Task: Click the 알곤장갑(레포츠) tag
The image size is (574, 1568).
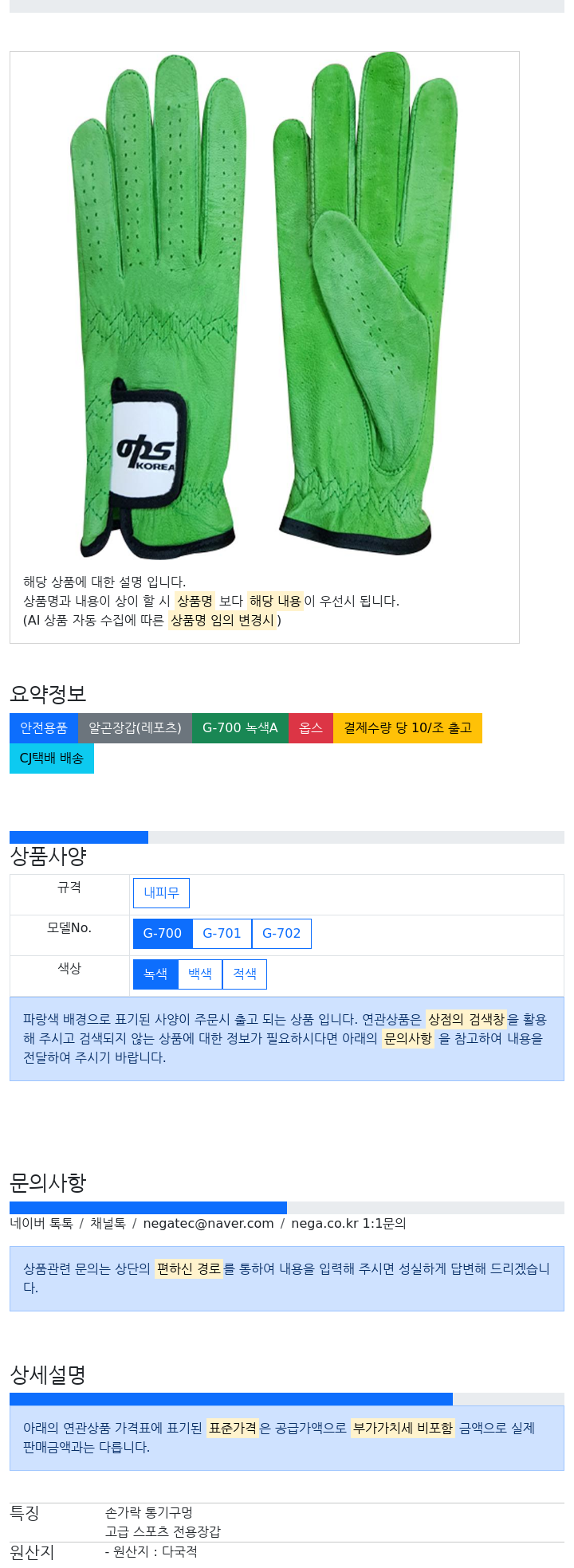Action: (135, 728)
